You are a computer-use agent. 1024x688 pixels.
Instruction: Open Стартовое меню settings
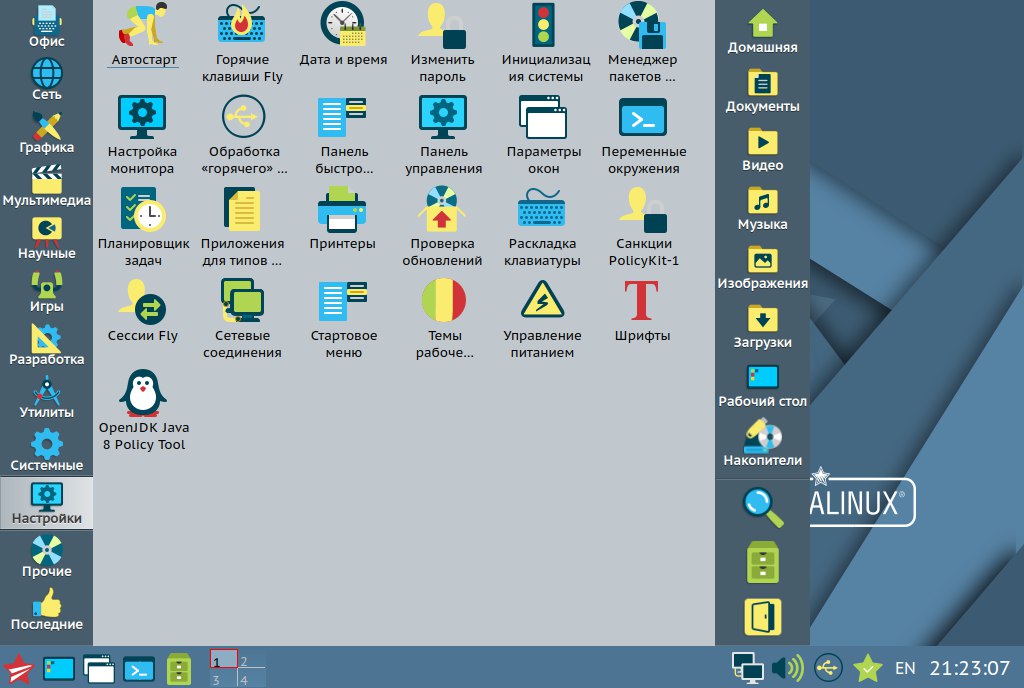pos(344,319)
